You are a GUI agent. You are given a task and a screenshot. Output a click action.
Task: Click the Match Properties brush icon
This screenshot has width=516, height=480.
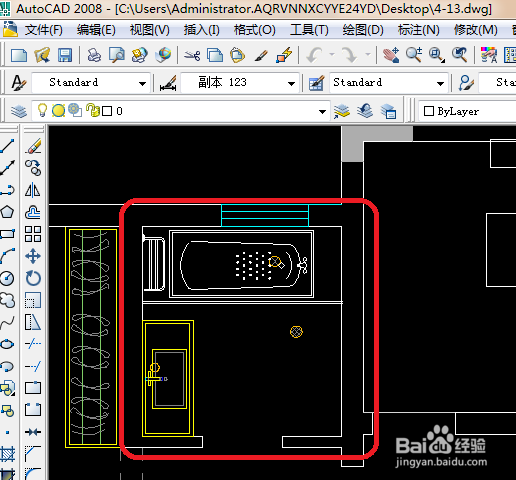pyautogui.click(x=261, y=55)
